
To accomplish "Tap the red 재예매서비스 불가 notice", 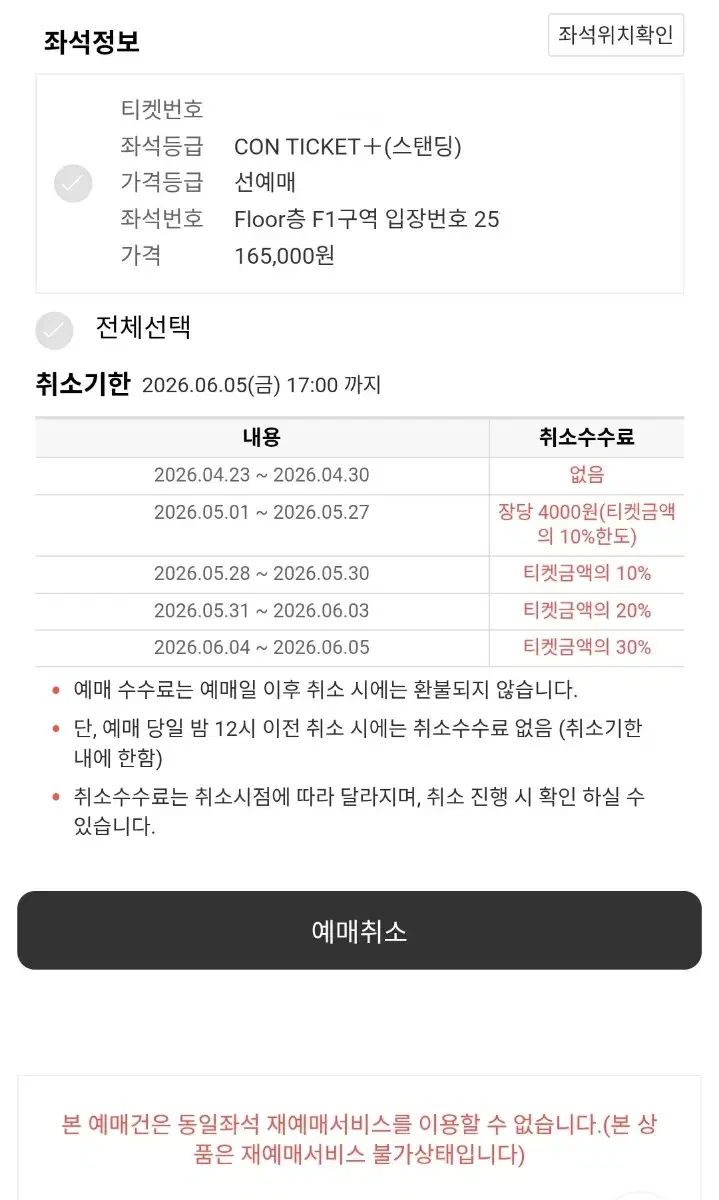I will coord(359,1140).
